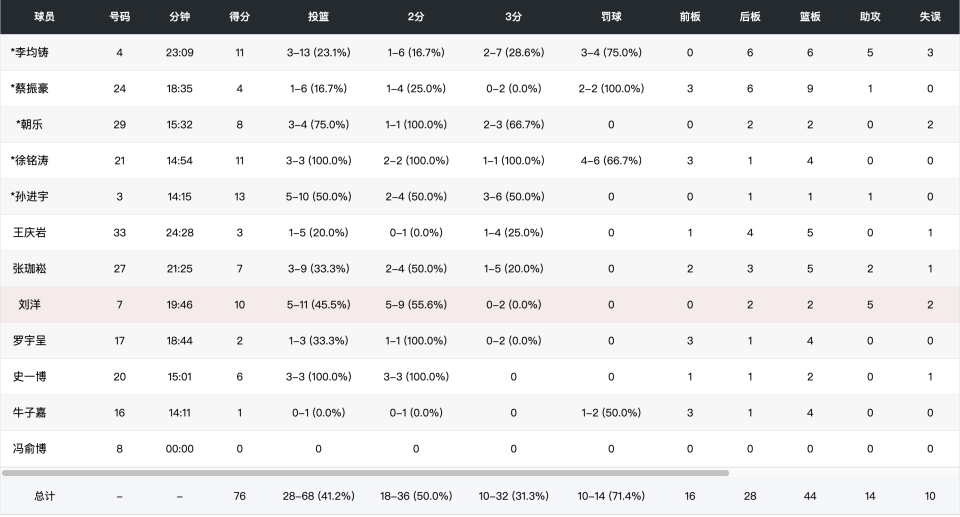Select the 投篮 column header

[x=318, y=17]
